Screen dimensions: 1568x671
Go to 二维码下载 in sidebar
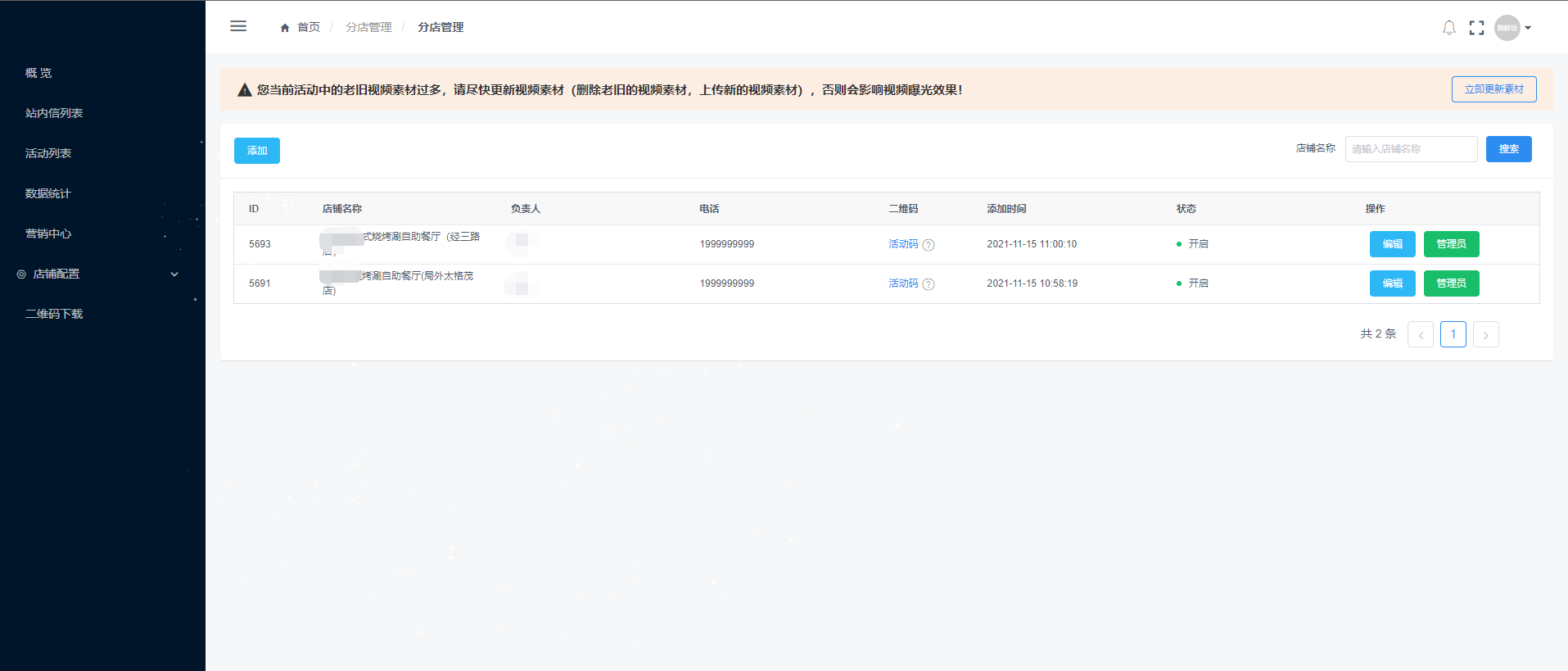54,314
